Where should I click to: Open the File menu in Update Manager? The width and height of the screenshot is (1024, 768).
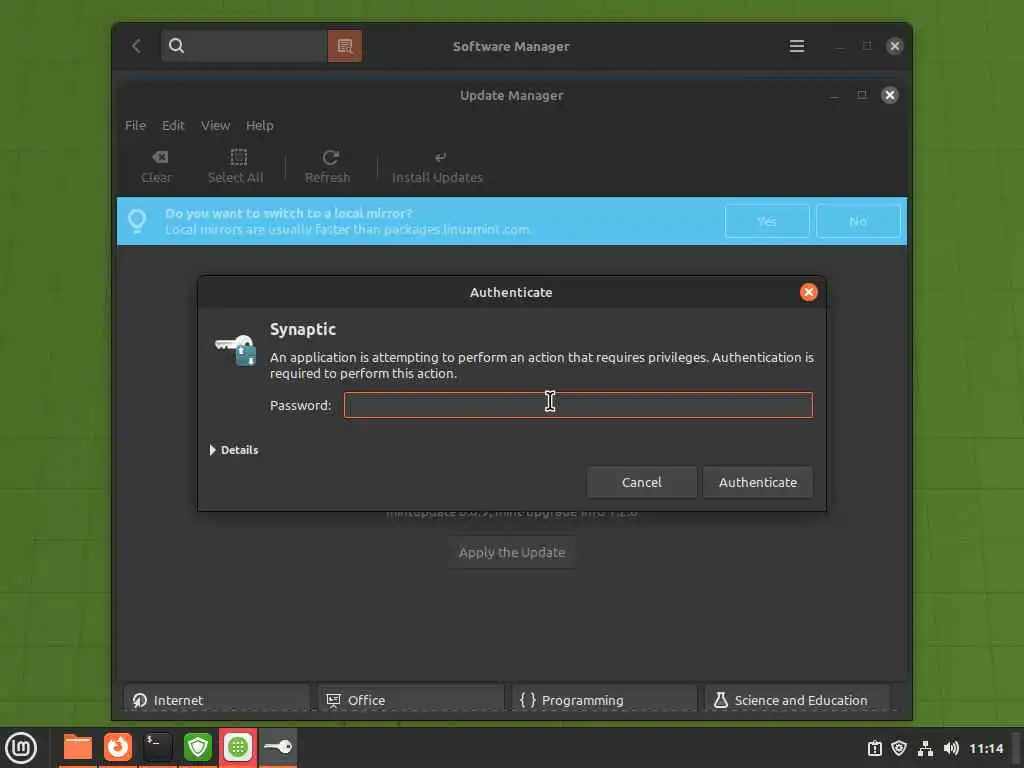click(135, 125)
